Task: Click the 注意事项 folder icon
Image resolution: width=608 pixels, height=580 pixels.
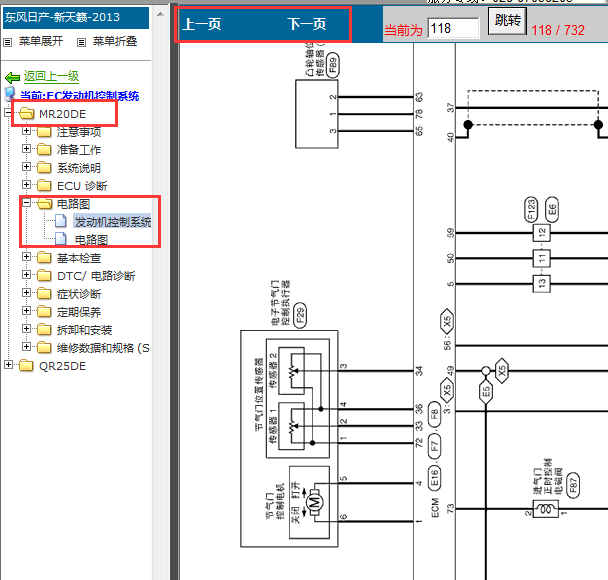Action: tap(44, 132)
